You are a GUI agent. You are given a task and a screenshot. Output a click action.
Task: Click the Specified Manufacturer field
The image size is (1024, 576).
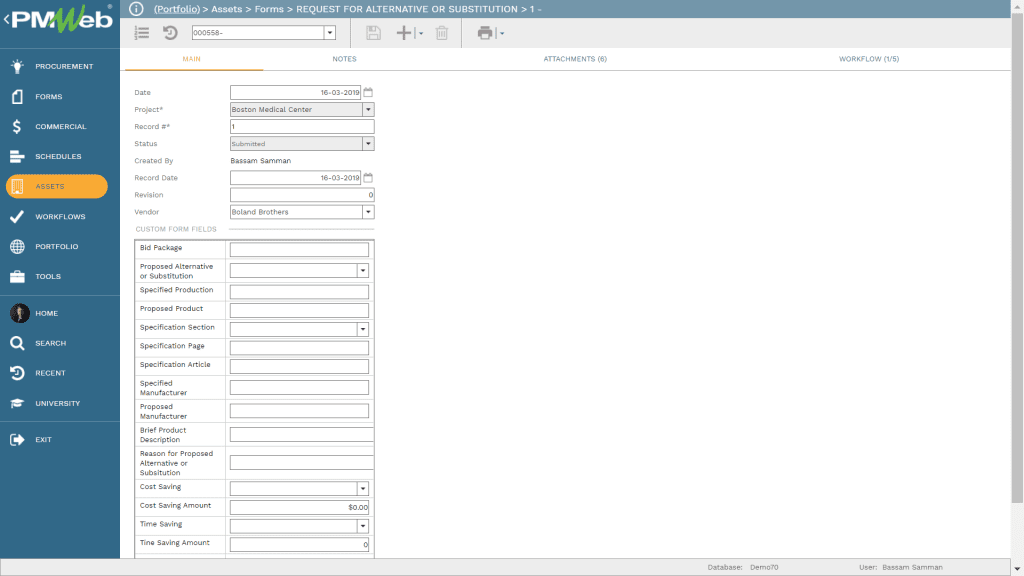(x=299, y=388)
